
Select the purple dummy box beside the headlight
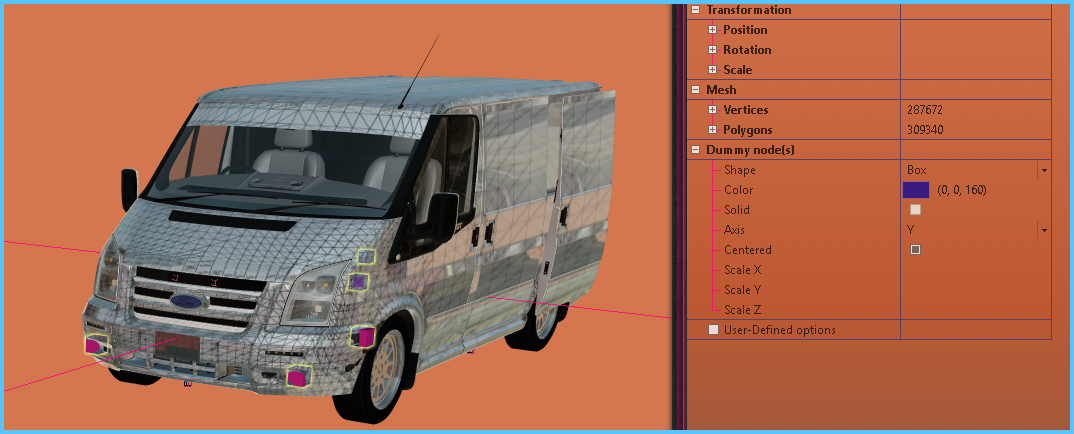click(357, 282)
